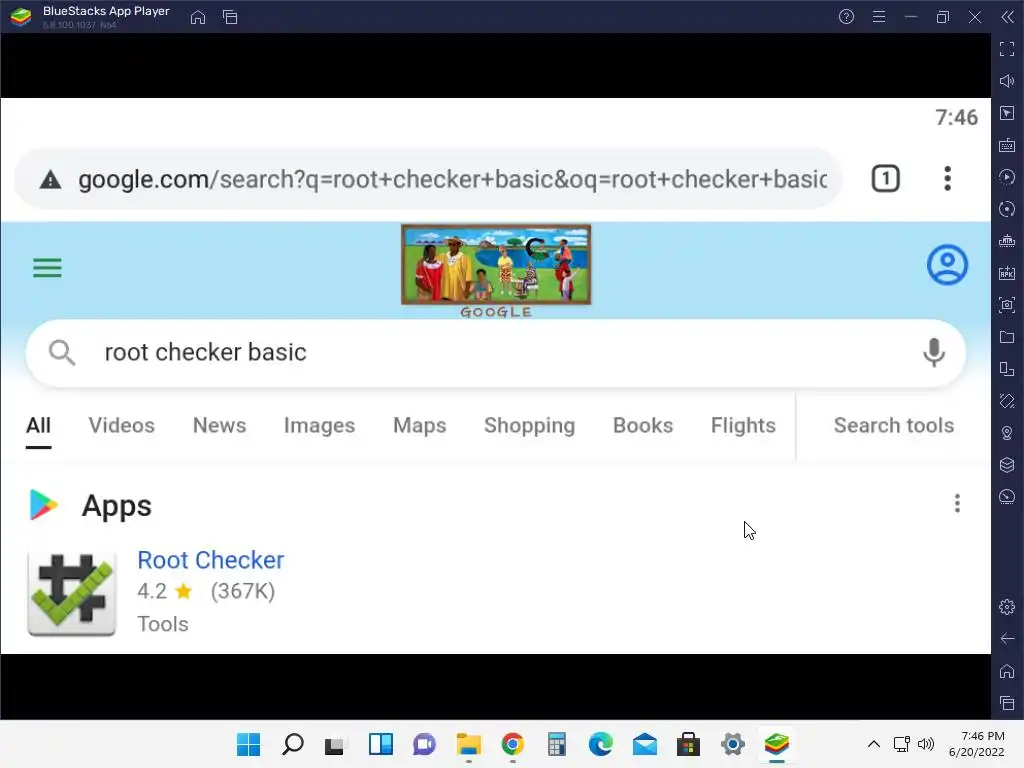Switch to the Videos tab

pos(121,426)
